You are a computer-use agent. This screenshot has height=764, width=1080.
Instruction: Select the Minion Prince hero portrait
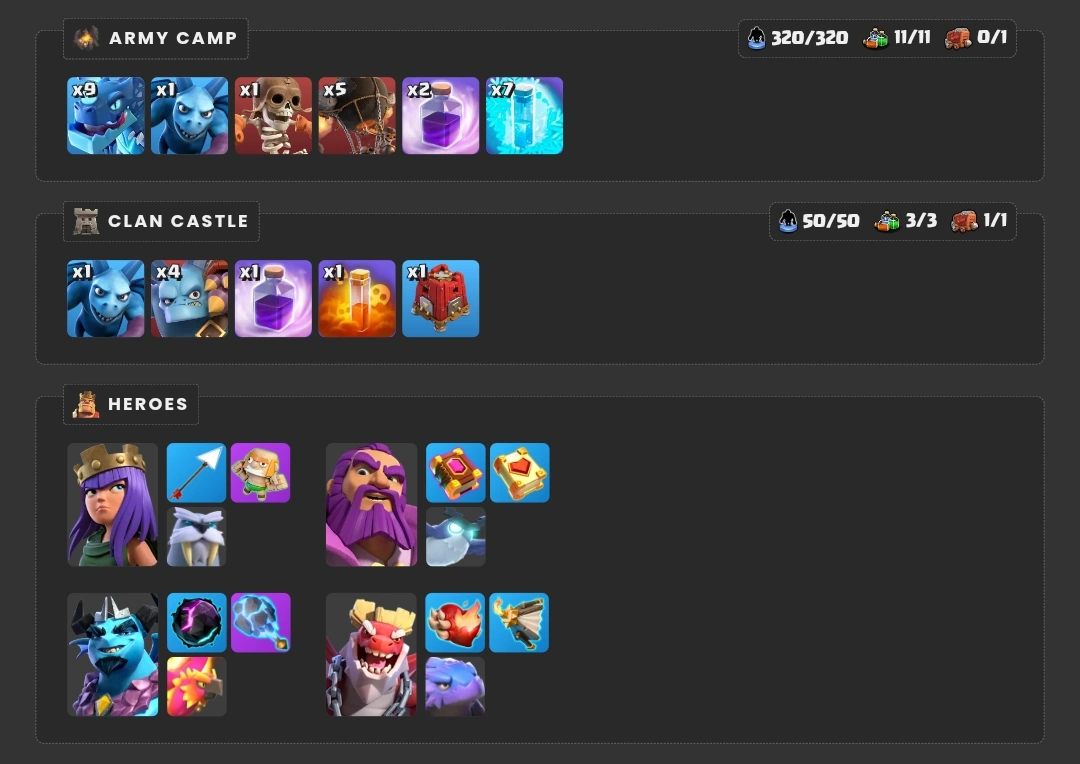[x=113, y=654]
